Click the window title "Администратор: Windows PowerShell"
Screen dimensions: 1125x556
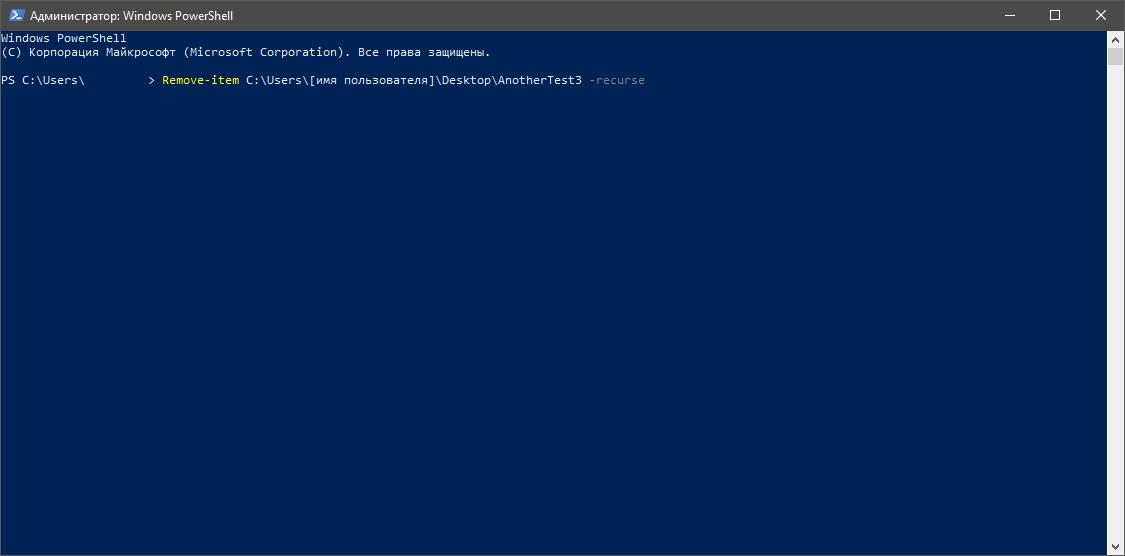[x=131, y=16]
